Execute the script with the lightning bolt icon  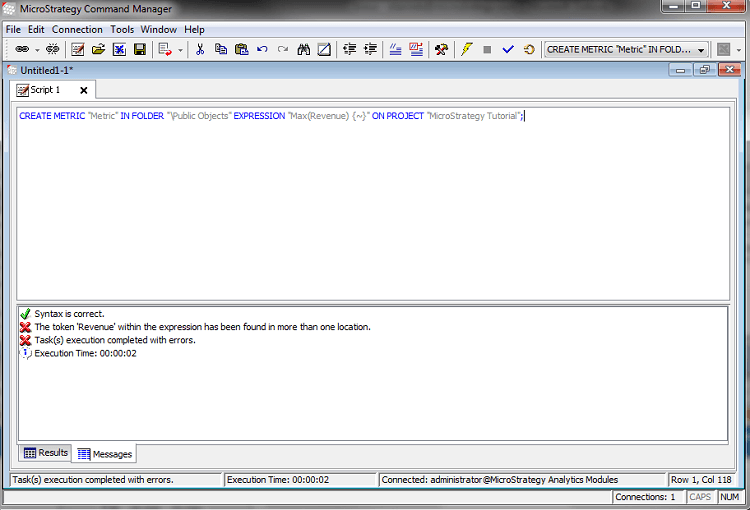pyautogui.click(x=466, y=49)
